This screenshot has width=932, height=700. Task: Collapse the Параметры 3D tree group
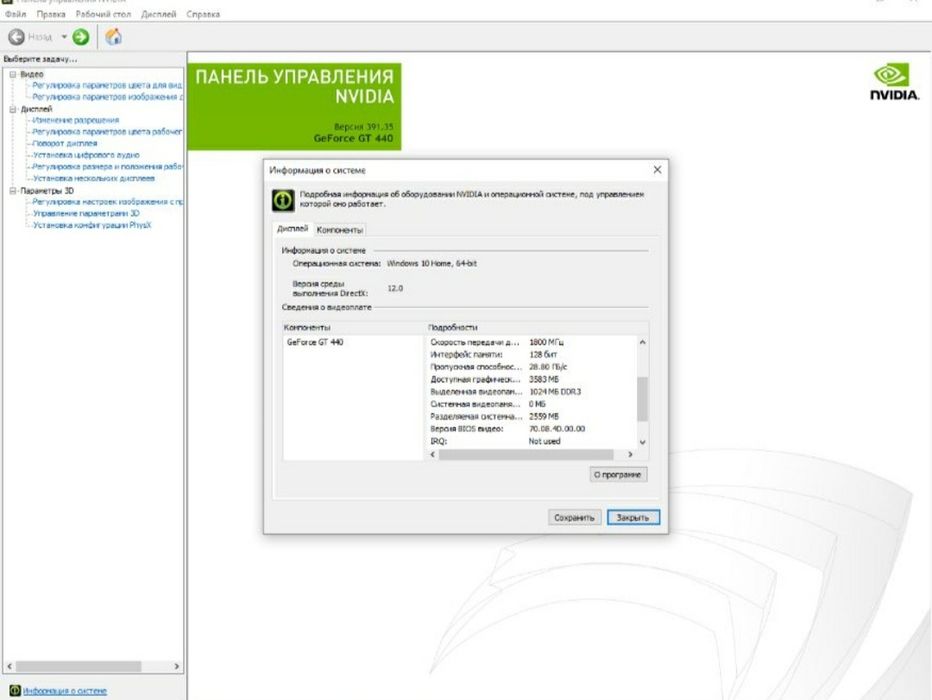pyautogui.click(x=12, y=191)
